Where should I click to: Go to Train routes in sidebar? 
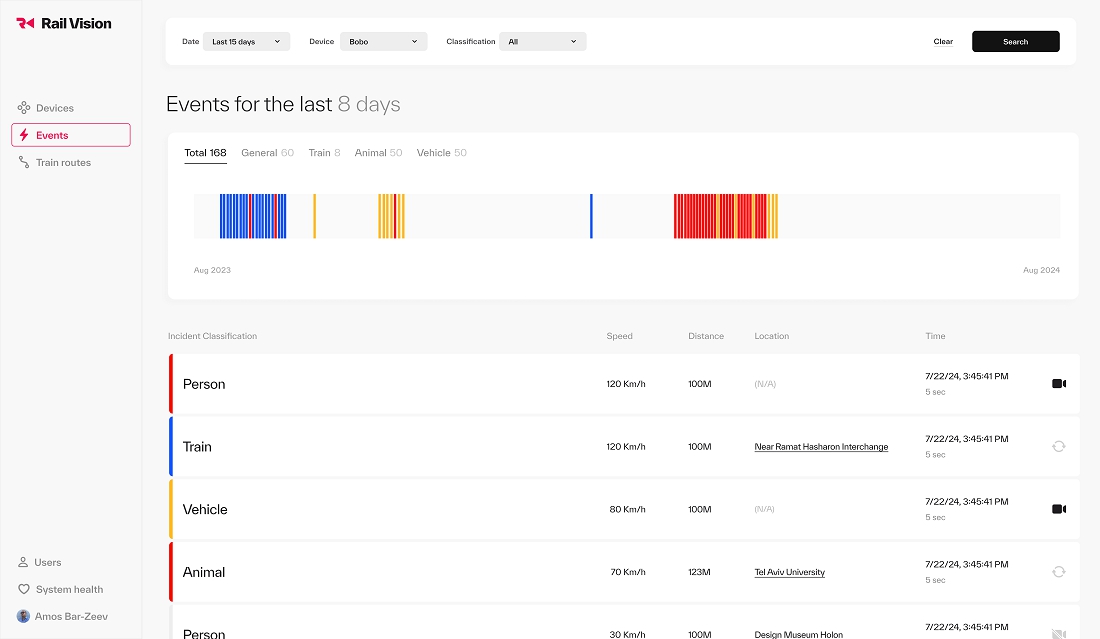(x=62, y=162)
